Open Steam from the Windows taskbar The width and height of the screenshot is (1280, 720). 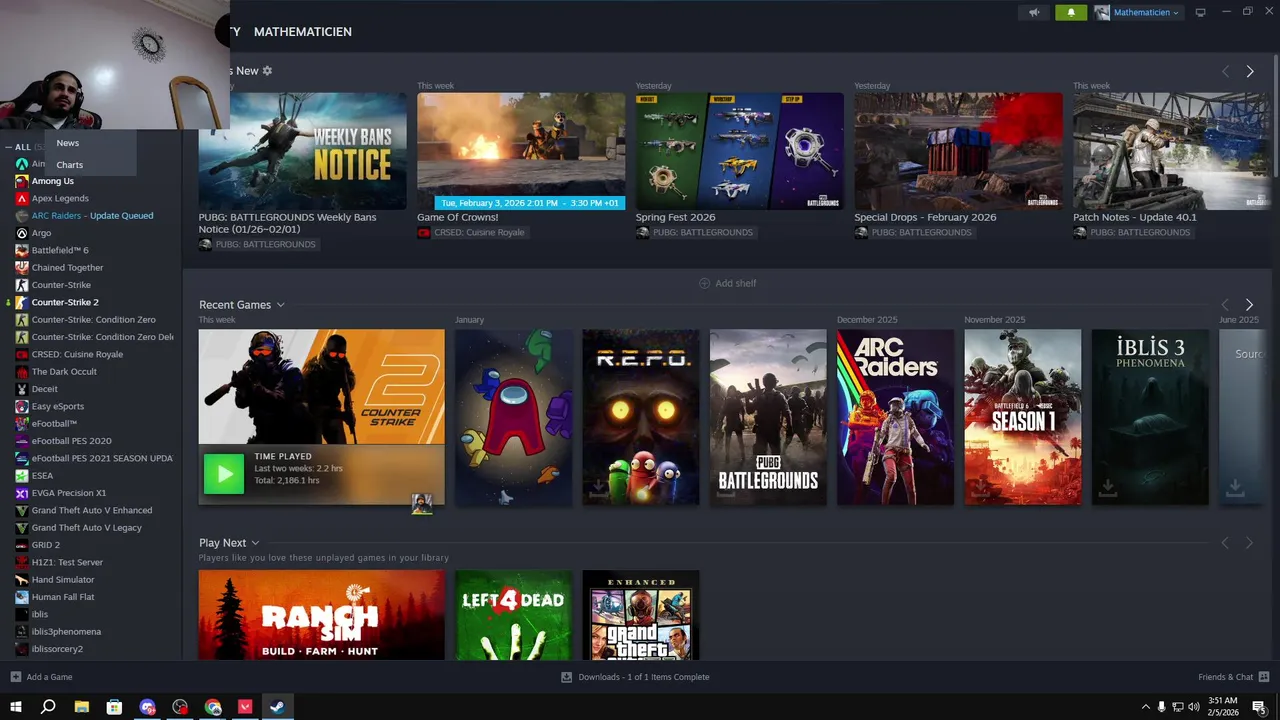click(x=278, y=707)
